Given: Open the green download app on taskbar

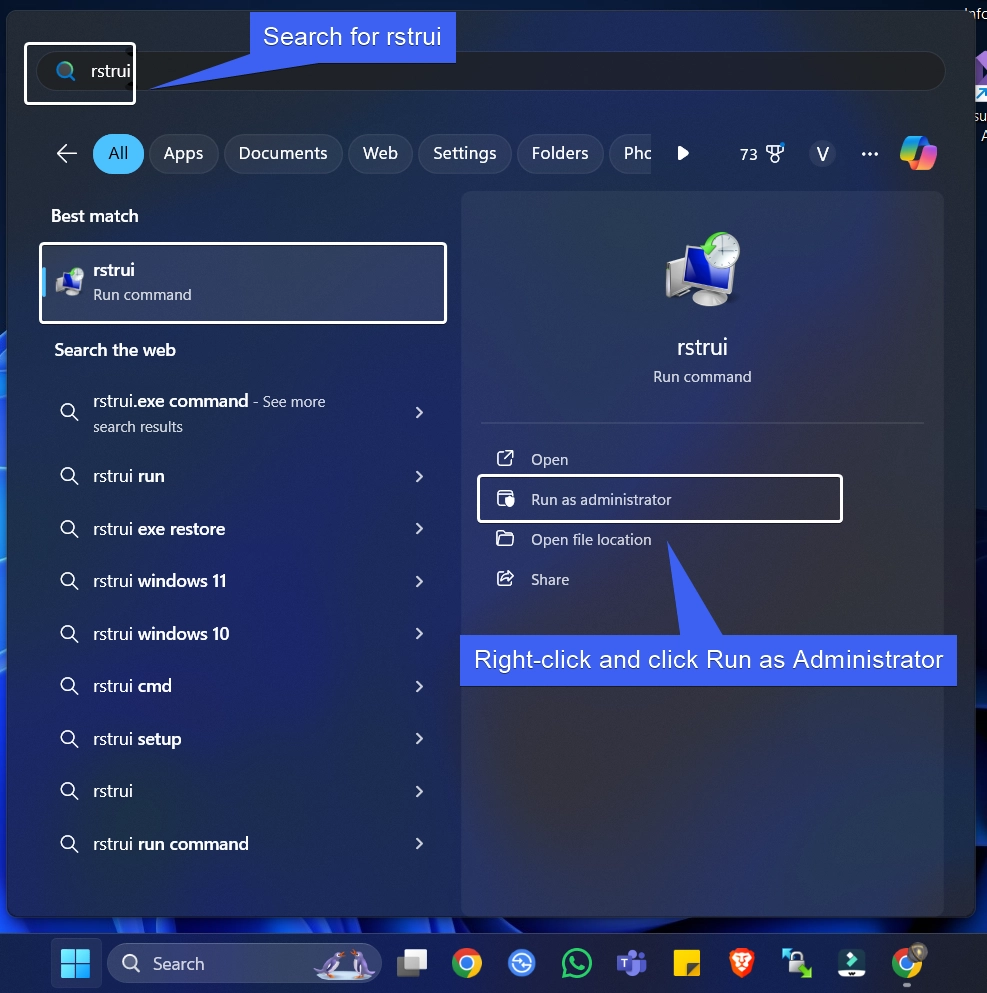Looking at the screenshot, I should pyautogui.click(x=852, y=963).
